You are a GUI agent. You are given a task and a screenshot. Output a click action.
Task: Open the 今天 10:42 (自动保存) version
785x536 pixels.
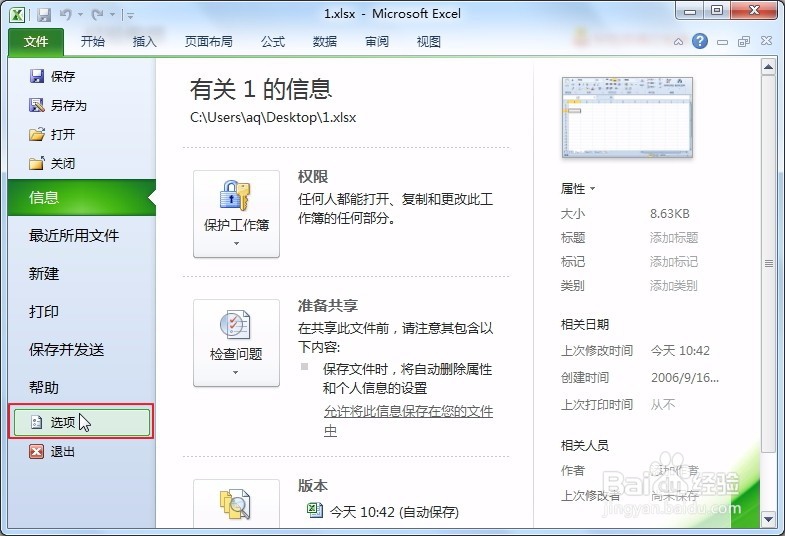click(394, 512)
